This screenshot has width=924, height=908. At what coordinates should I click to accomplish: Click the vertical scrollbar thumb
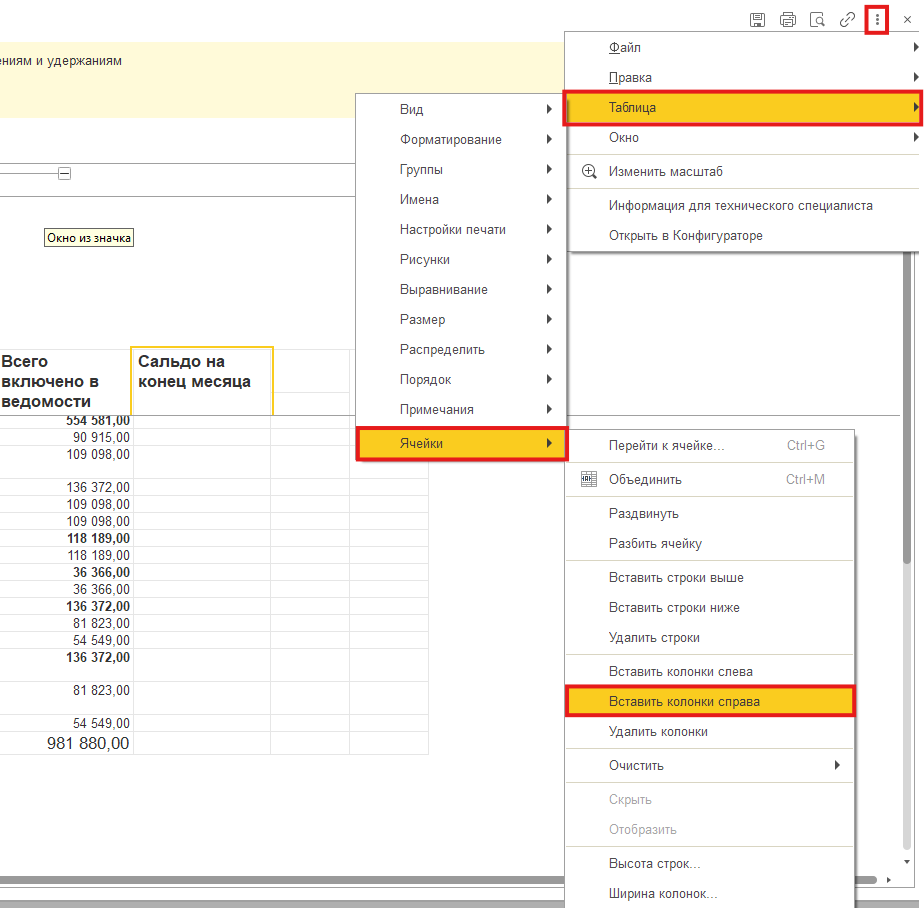click(x=907, y=407)
